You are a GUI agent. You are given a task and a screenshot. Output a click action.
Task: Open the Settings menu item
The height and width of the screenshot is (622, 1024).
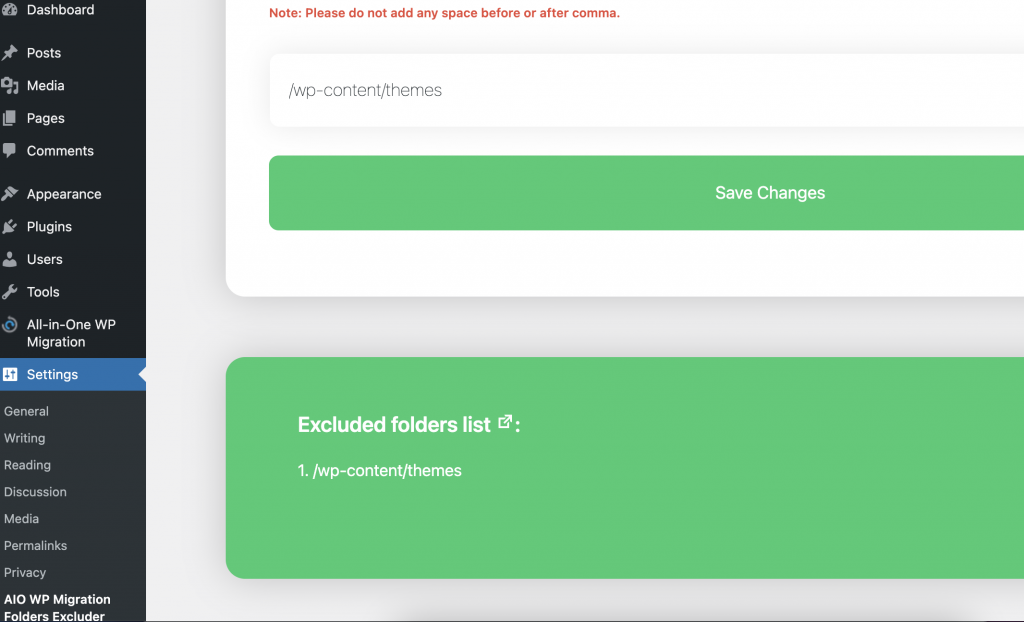pyautogui.click(x=52, y=375)
